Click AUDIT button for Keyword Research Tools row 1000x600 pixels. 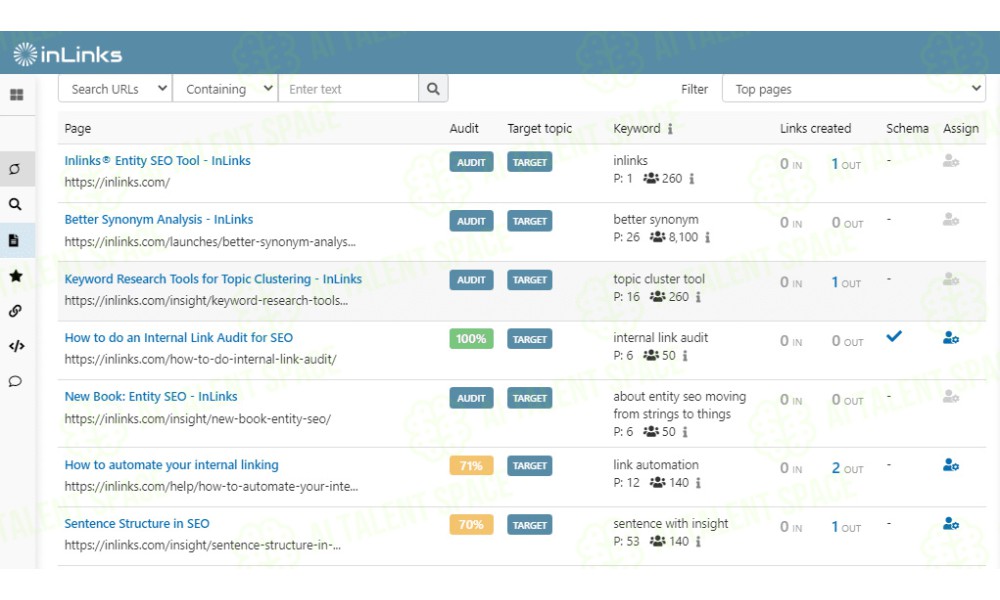[471, 280]
